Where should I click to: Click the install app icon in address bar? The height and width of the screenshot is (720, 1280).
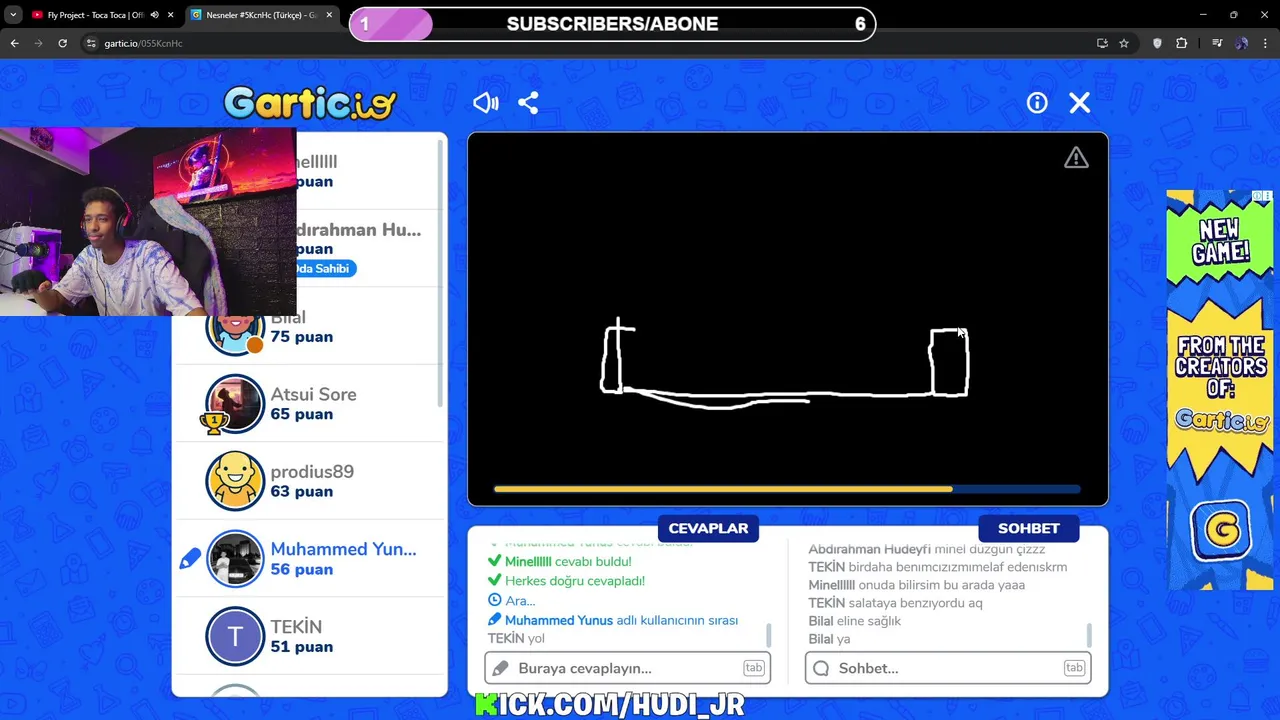(x=1102, y=43)
